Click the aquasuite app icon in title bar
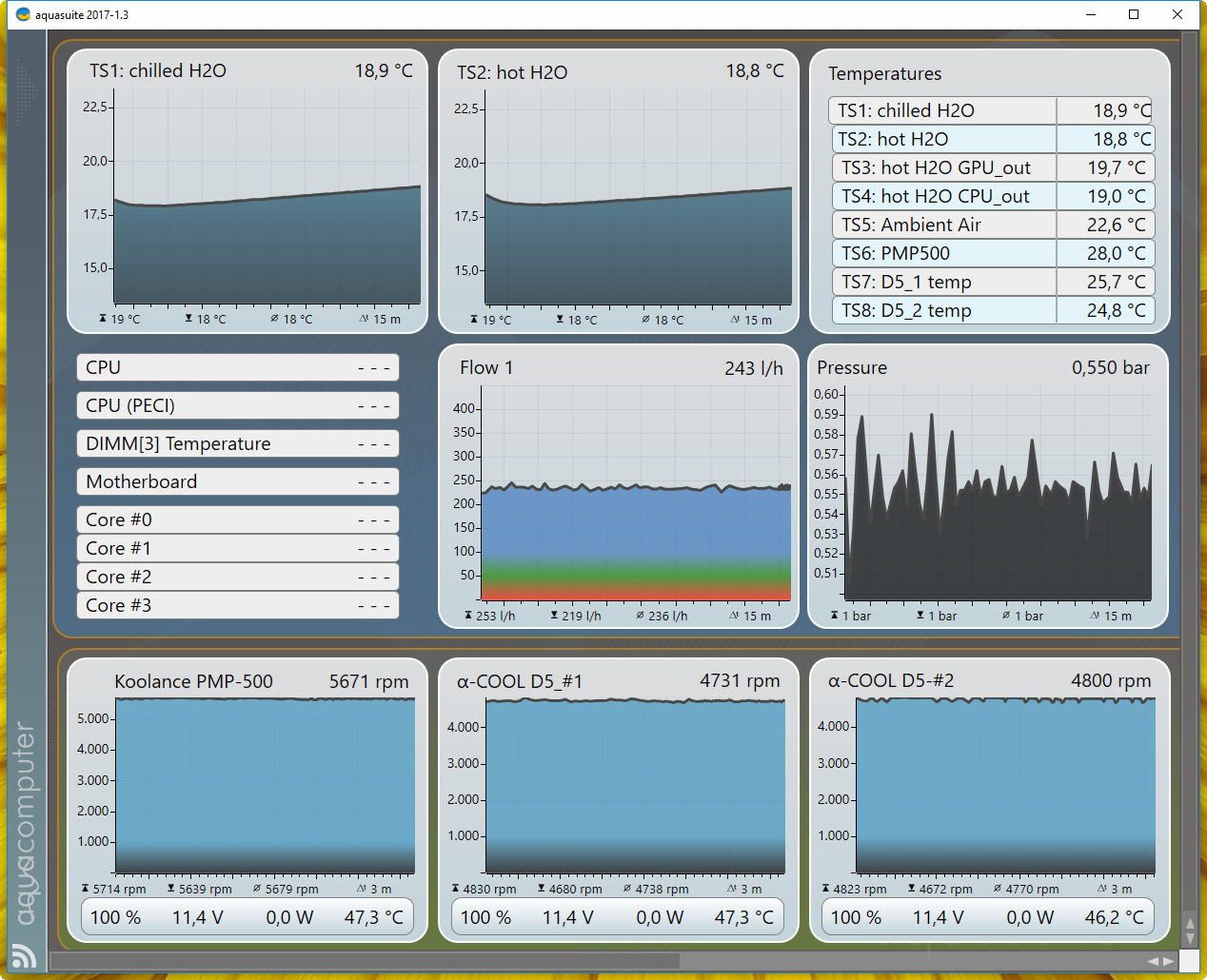This screenshot has width=1207, height=980. [23, 14]
